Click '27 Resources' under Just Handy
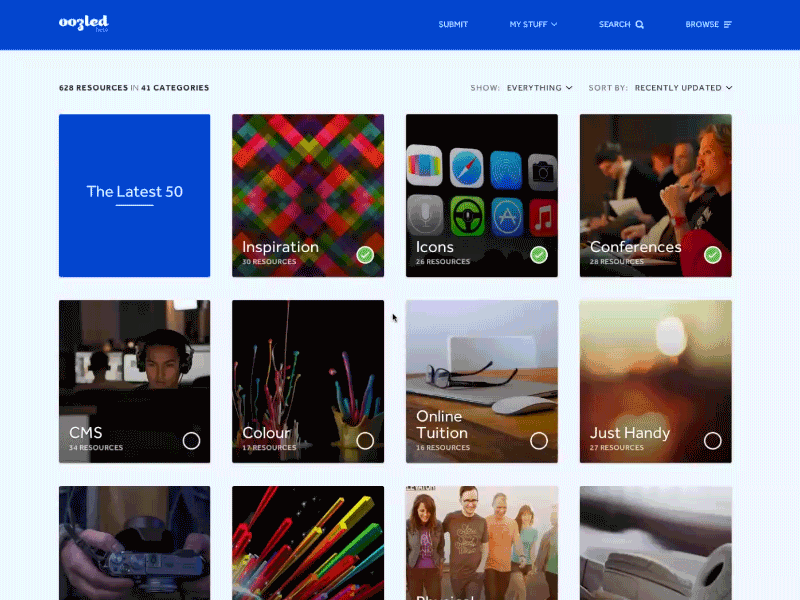Screen dimensions: 800x600 [617, 447]
